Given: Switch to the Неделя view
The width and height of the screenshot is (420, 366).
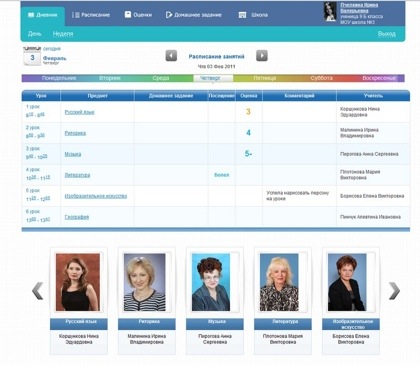Looking at the screenshot, I should 63,34.
